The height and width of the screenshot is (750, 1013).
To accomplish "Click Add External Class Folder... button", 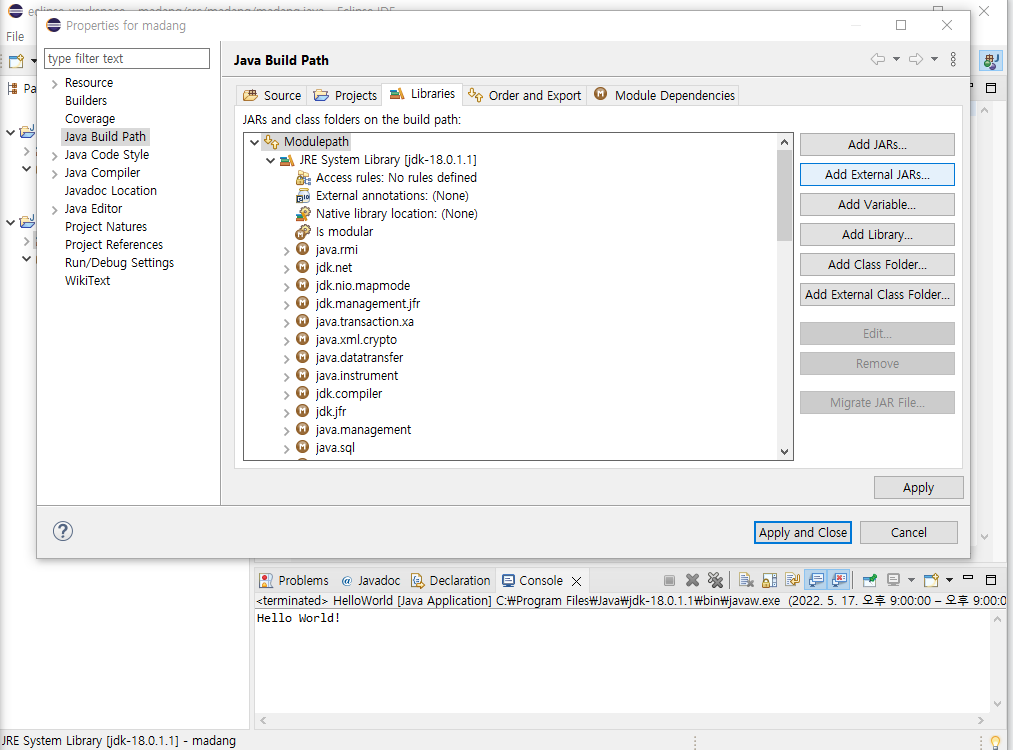I will coord(877,295).
